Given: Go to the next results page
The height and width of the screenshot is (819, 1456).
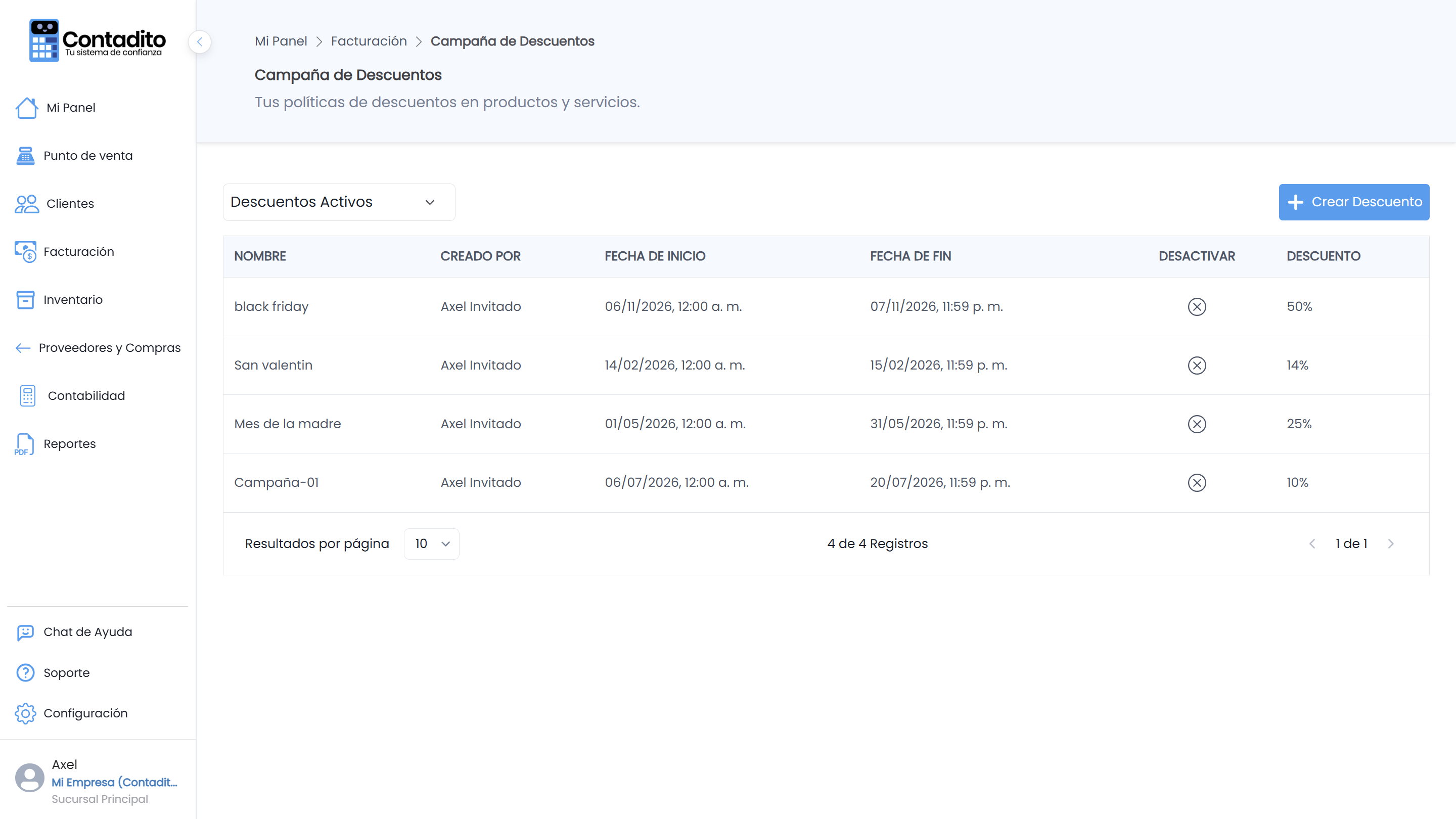Looking at the screenshot, I should click(1391, 544).
